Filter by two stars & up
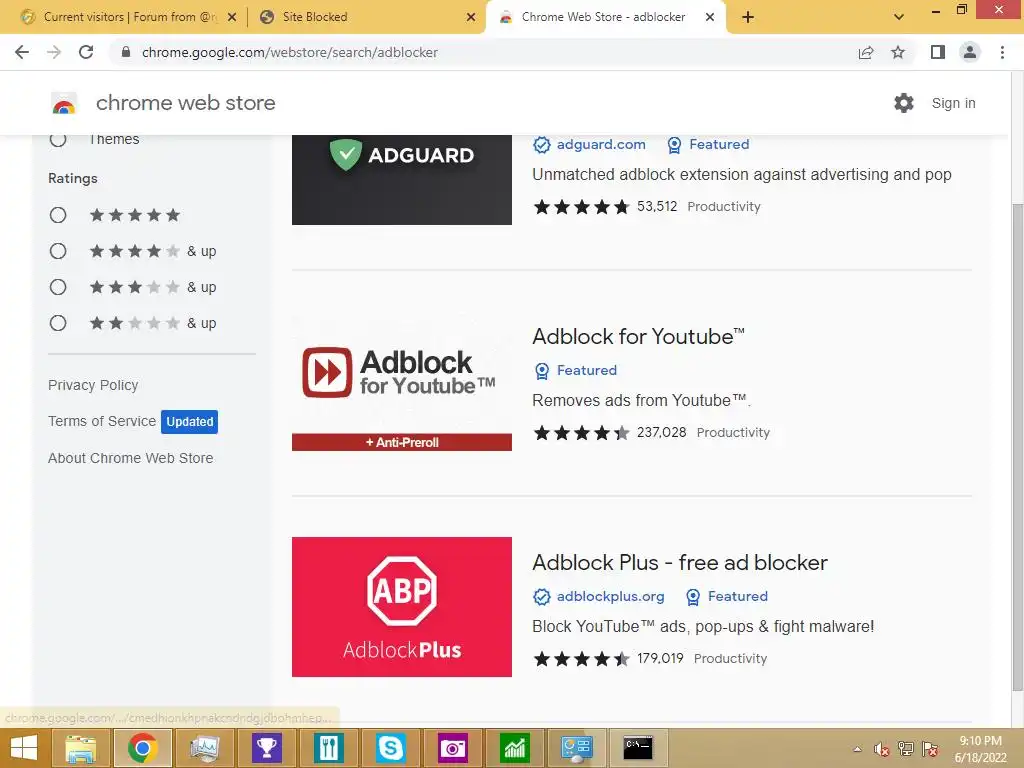1024x768 pixels. (58, 323)
